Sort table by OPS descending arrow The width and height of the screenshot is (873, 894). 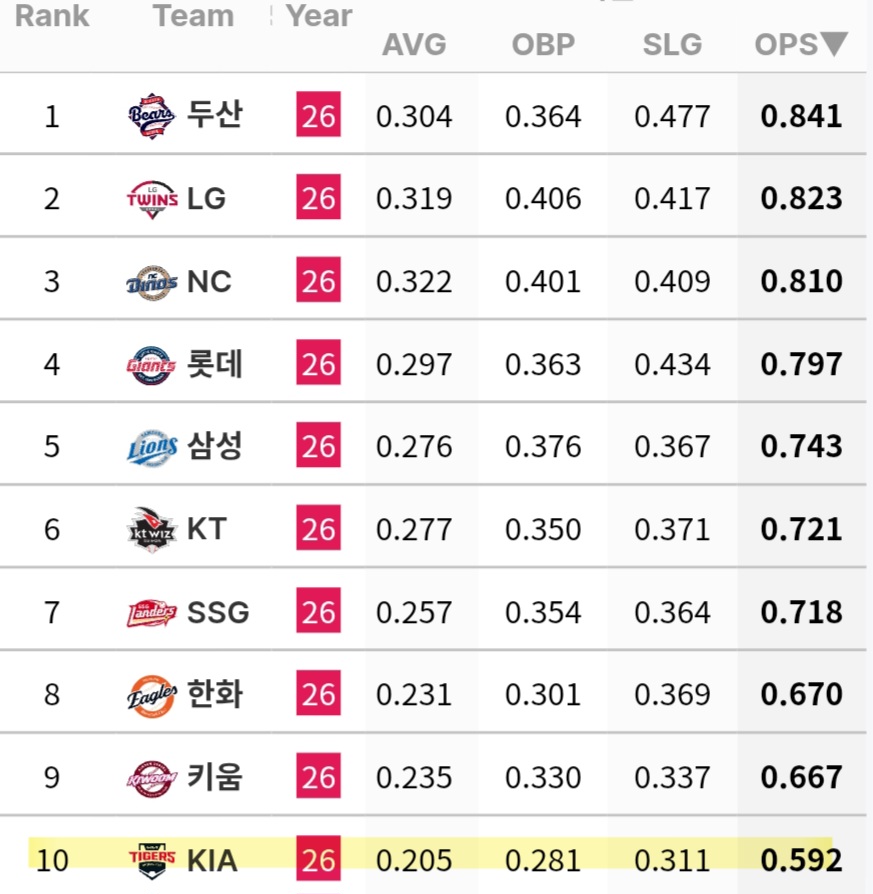834,44
